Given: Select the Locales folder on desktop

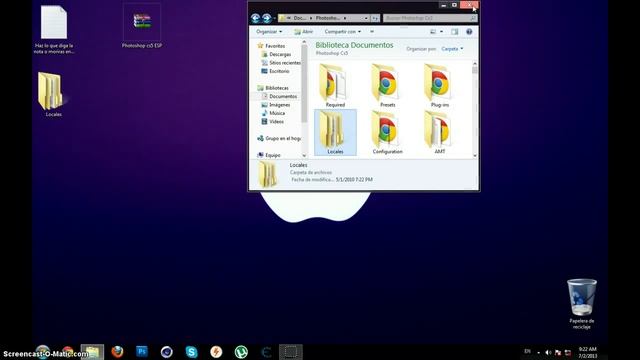Looking at the screenshot, I should tap(53, 95).
